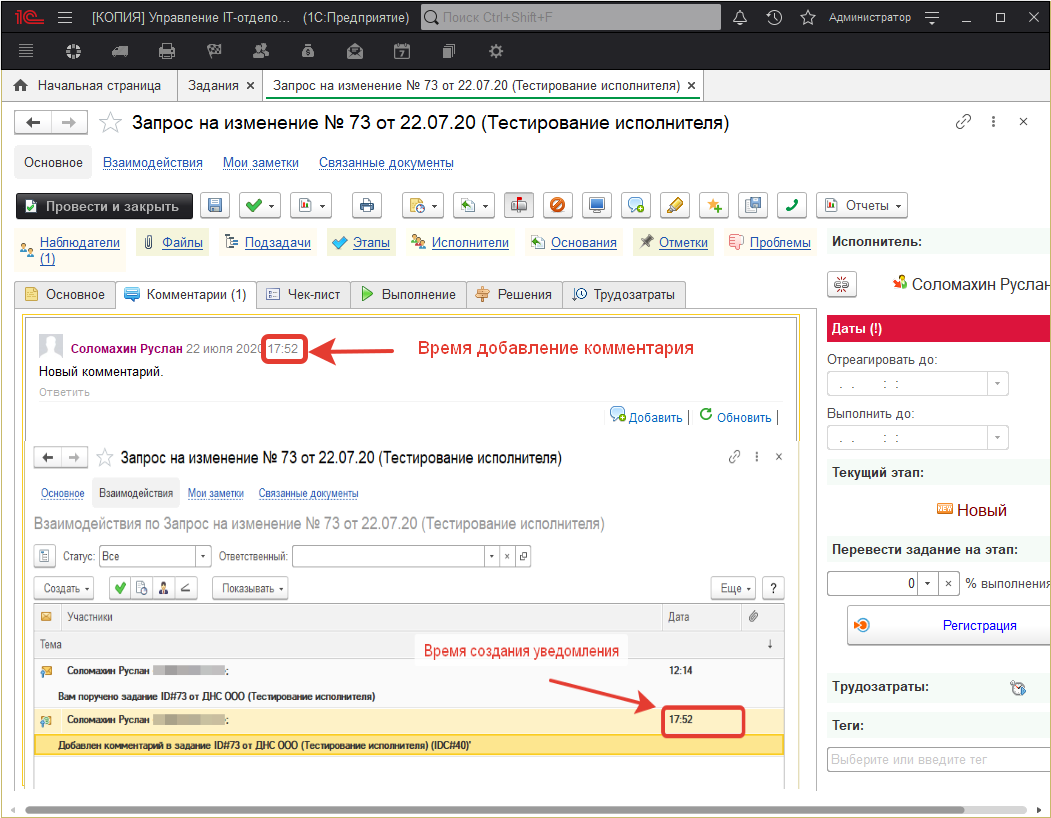Screen dimensions: 1051x818
Task: Enable the green checkmark filter in interactions list
Action: [x=120, y=588]
